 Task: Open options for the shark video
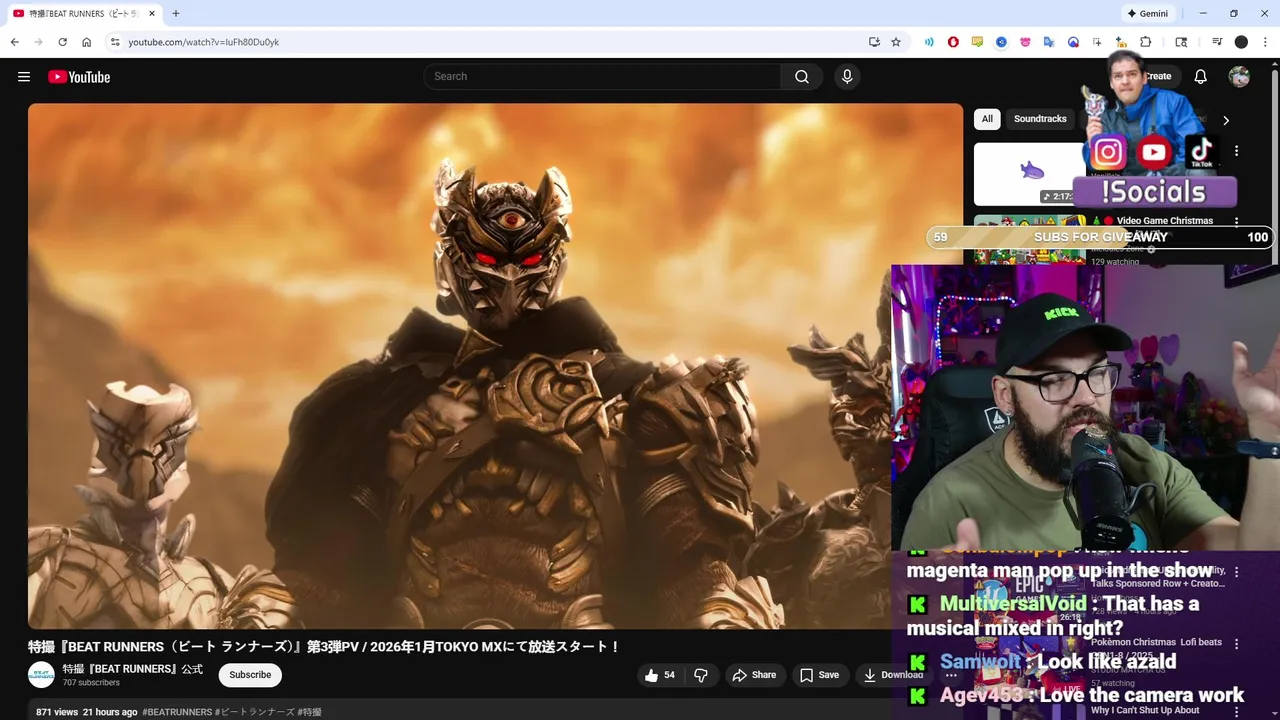point(1237,151)
